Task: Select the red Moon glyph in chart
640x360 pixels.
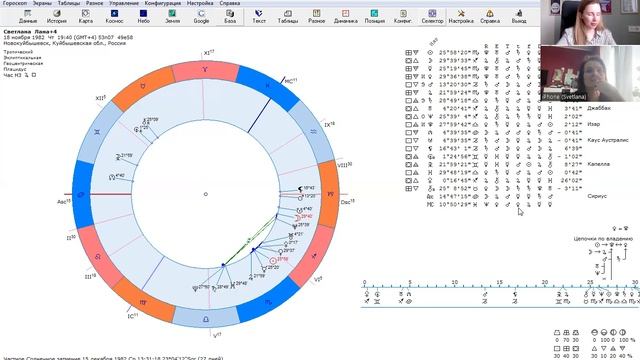Action: (298, 218)
